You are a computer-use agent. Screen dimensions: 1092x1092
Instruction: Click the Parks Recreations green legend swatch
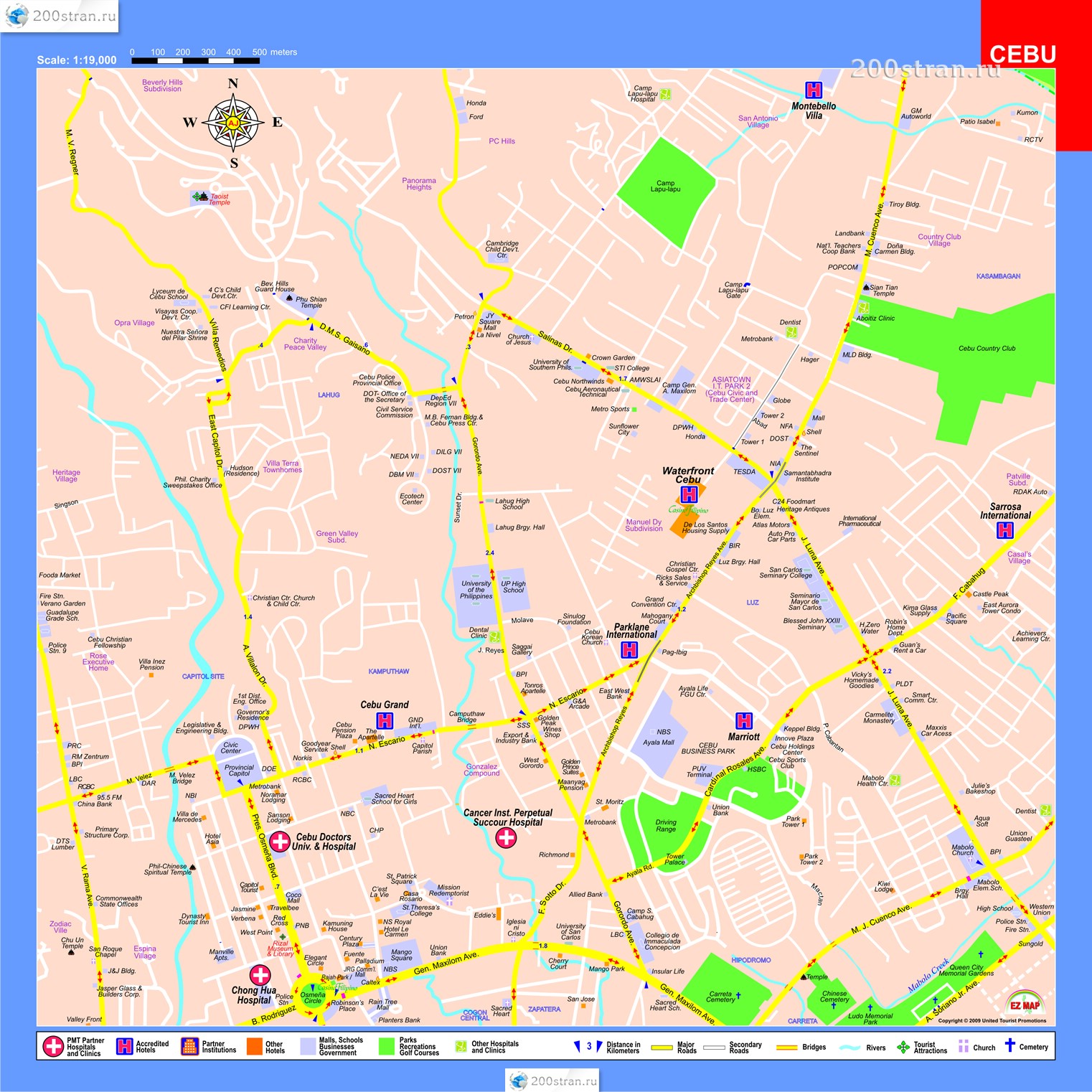(387, 1047)
